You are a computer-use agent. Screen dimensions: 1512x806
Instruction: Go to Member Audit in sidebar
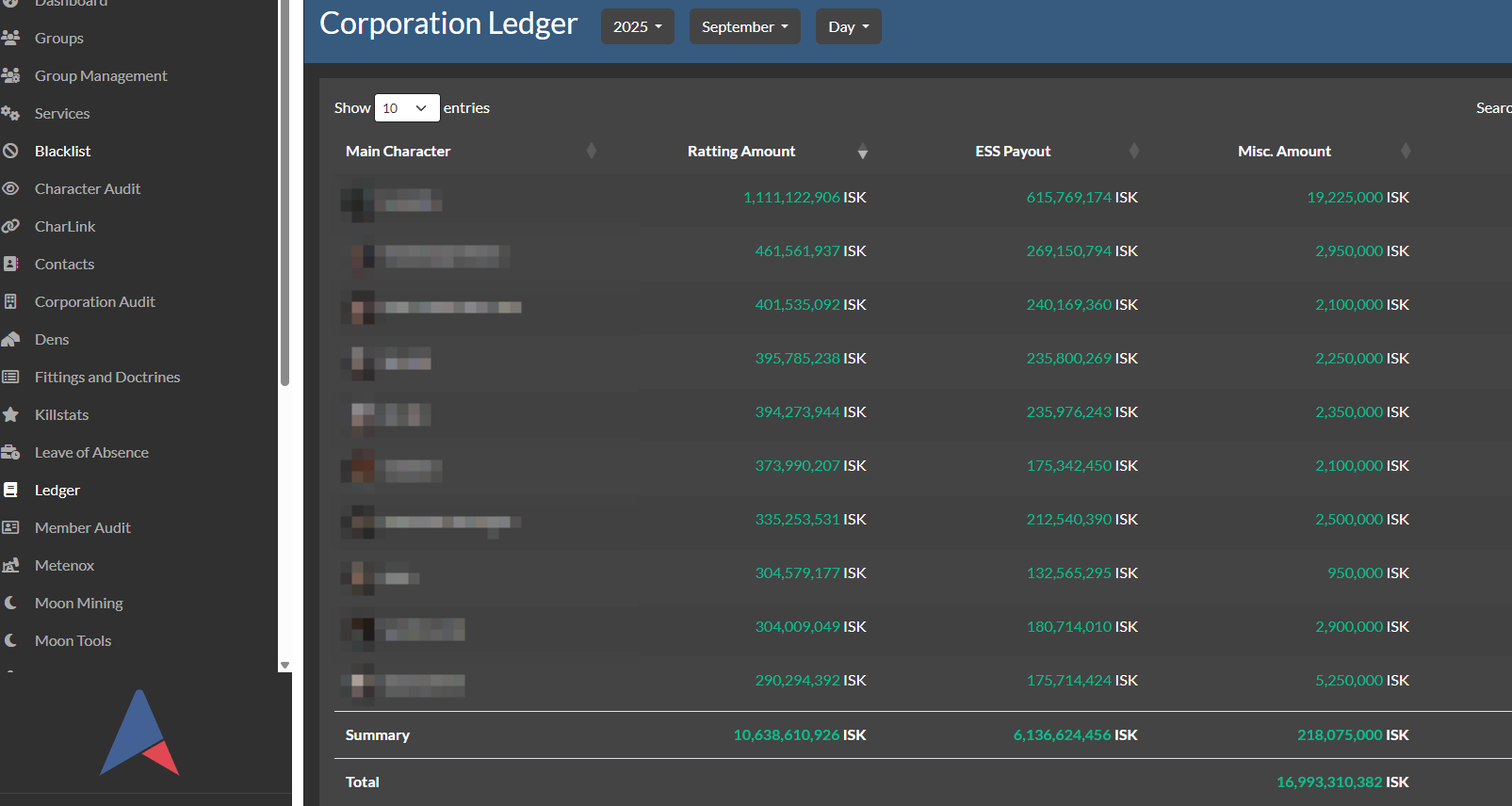click(x=83, y=527)
